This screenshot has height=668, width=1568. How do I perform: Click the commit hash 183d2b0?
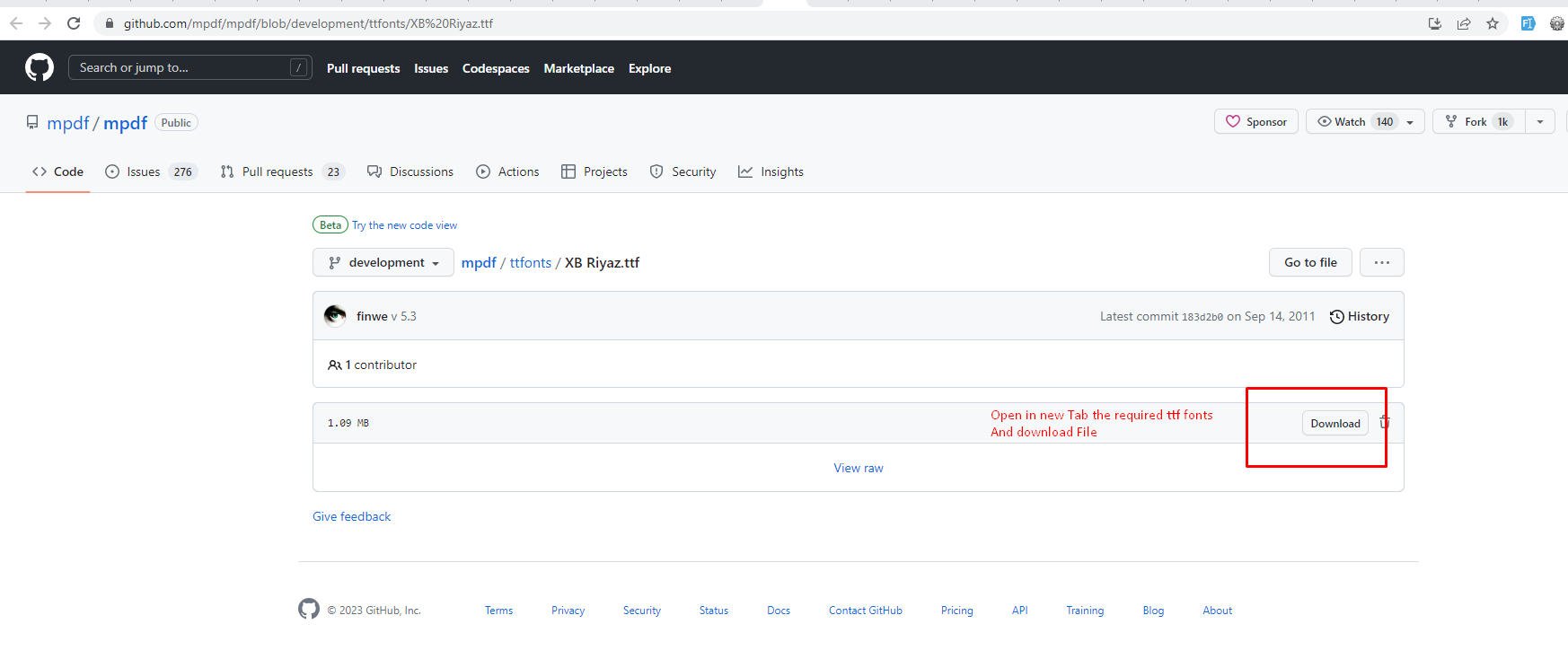click(x=1202, y=317)
